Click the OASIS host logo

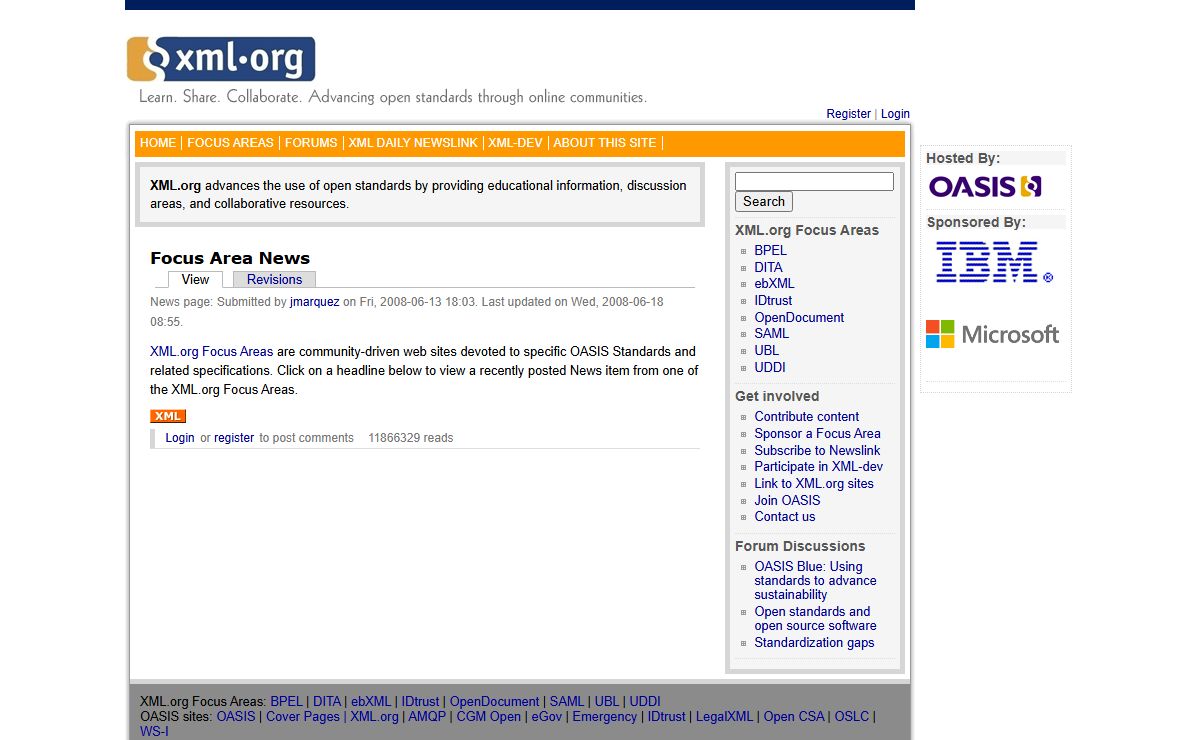pos(985,186)
